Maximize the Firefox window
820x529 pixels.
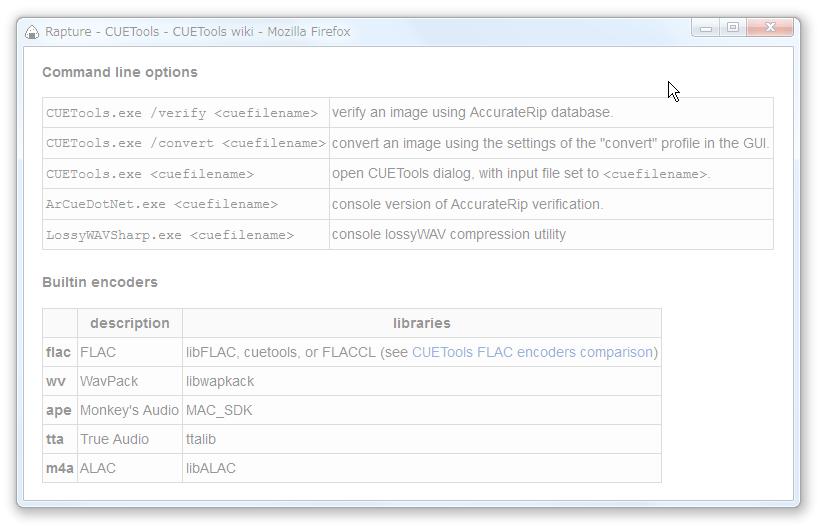point(733,27)
